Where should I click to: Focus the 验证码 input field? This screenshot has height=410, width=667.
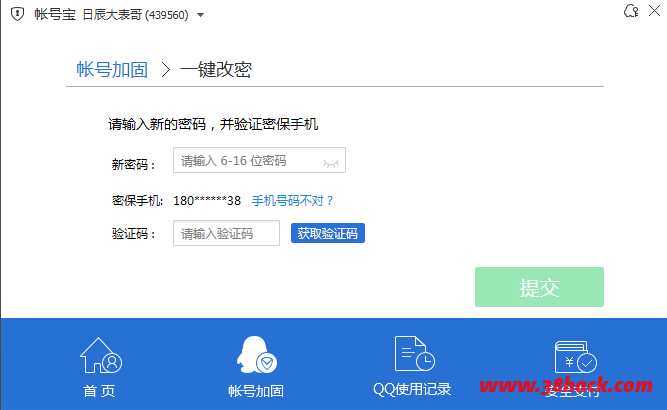click(226, 233)
